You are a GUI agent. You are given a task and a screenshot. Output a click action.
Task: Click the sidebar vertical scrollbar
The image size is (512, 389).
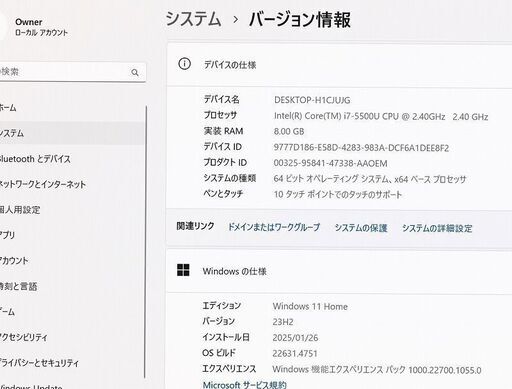(145, 242)
